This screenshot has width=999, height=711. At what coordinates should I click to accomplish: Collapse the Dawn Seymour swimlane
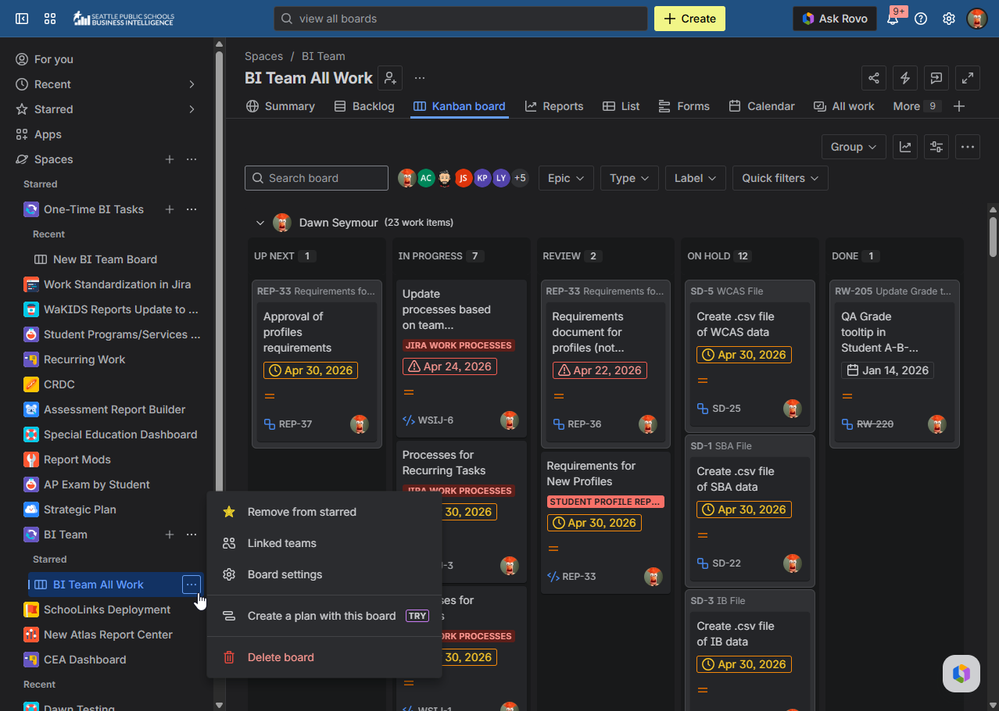259,223
